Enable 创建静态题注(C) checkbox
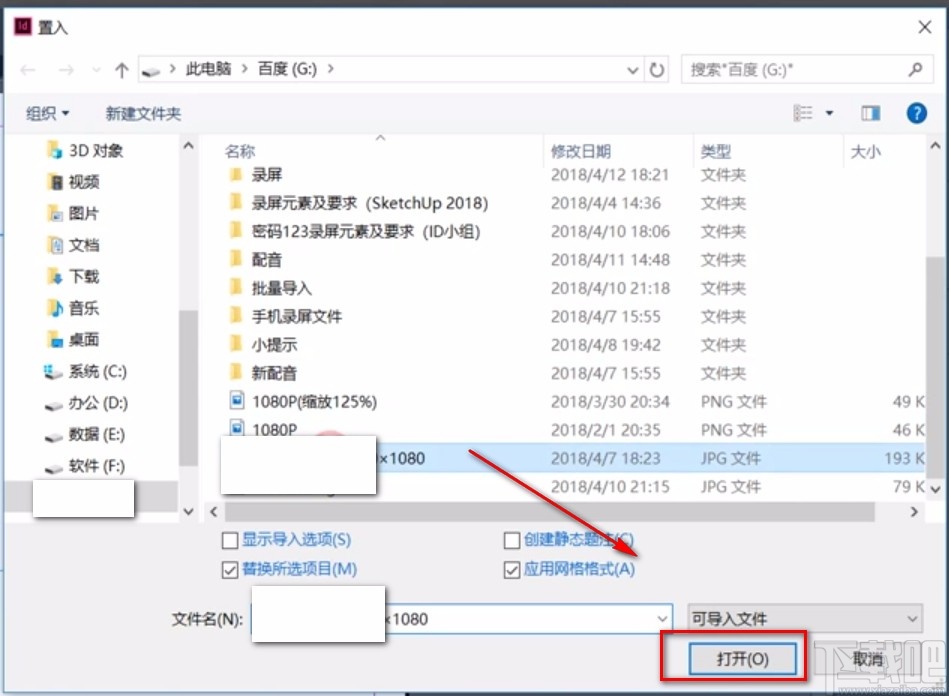 click(x=512, y=540)
